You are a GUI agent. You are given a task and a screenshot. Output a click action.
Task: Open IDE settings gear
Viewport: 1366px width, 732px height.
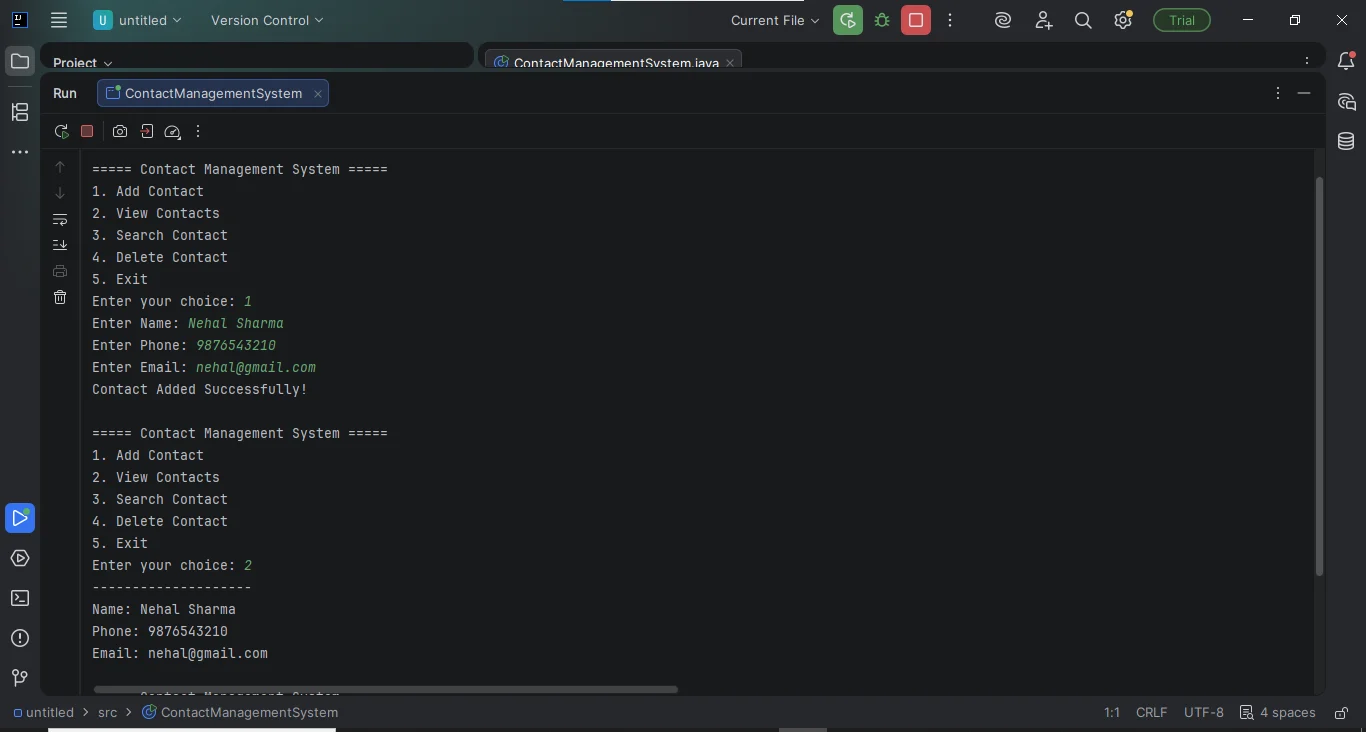click(x=1123, y=20)
